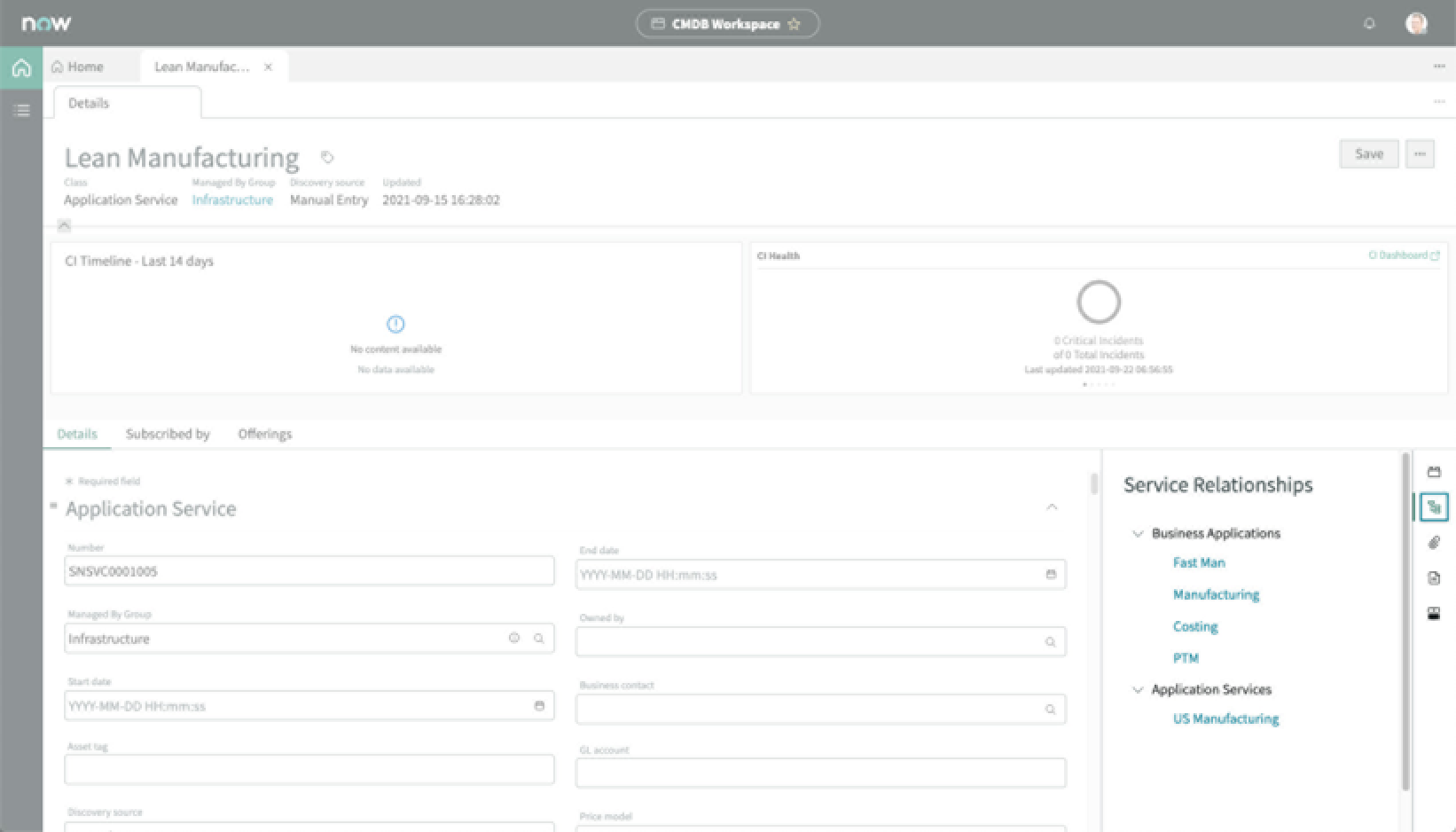Open the CI Dashboard link
This screenshot has height=832, width=1456.
click(x=1404, y=255)
